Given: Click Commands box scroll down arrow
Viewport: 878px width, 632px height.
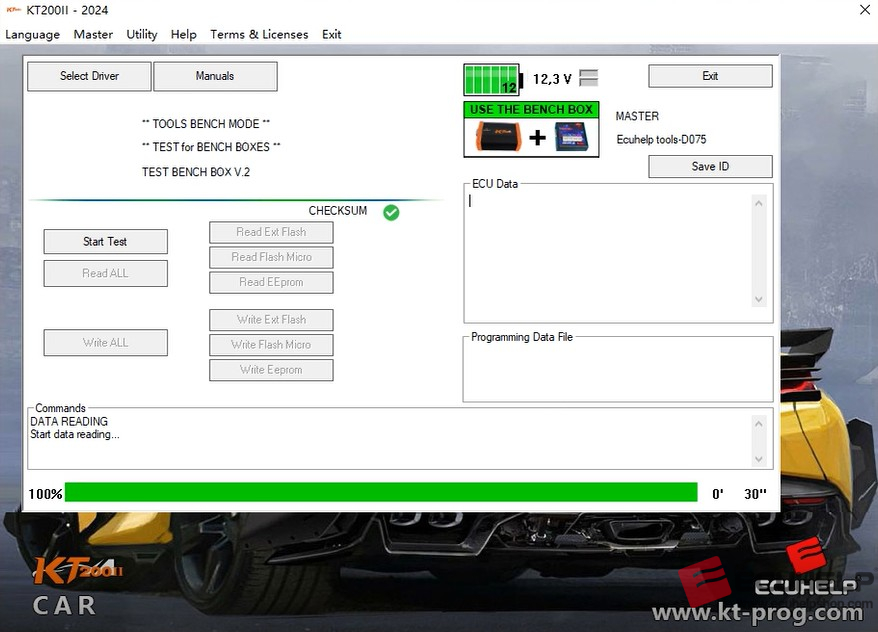Looking at the screenshot, I should (x=759, y=459).
